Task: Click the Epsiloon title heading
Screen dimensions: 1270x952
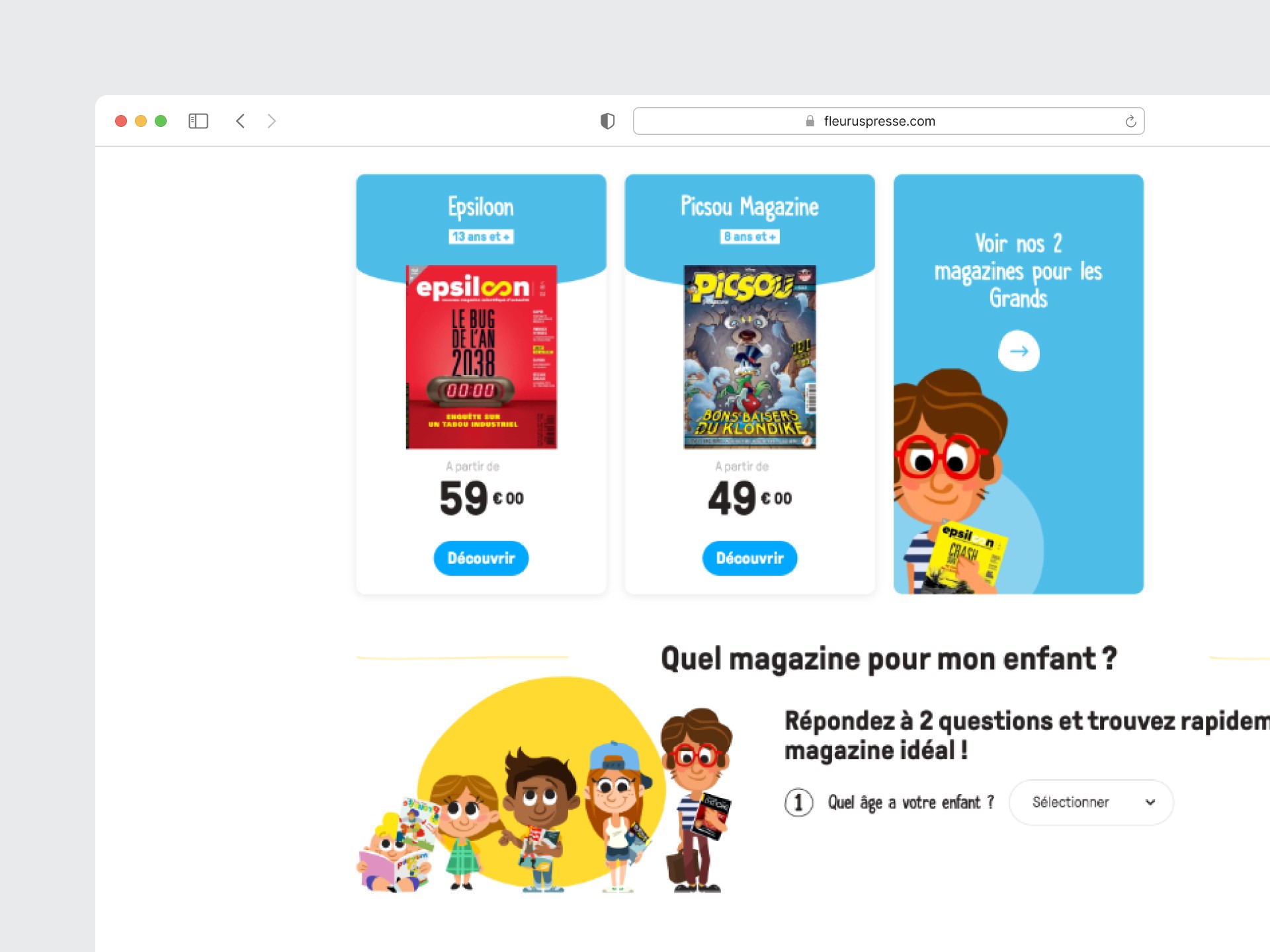Action: [x=481, y=207]
